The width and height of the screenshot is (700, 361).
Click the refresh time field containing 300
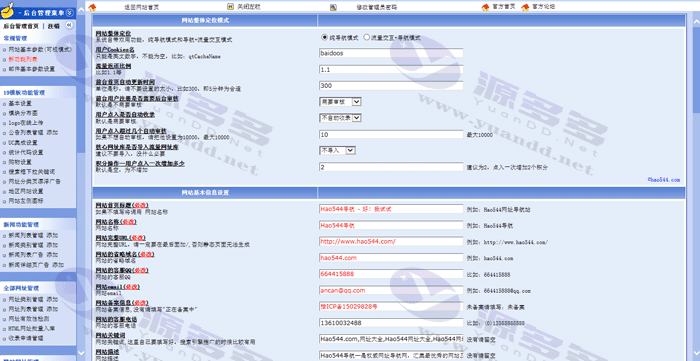[x=391, y=86]
